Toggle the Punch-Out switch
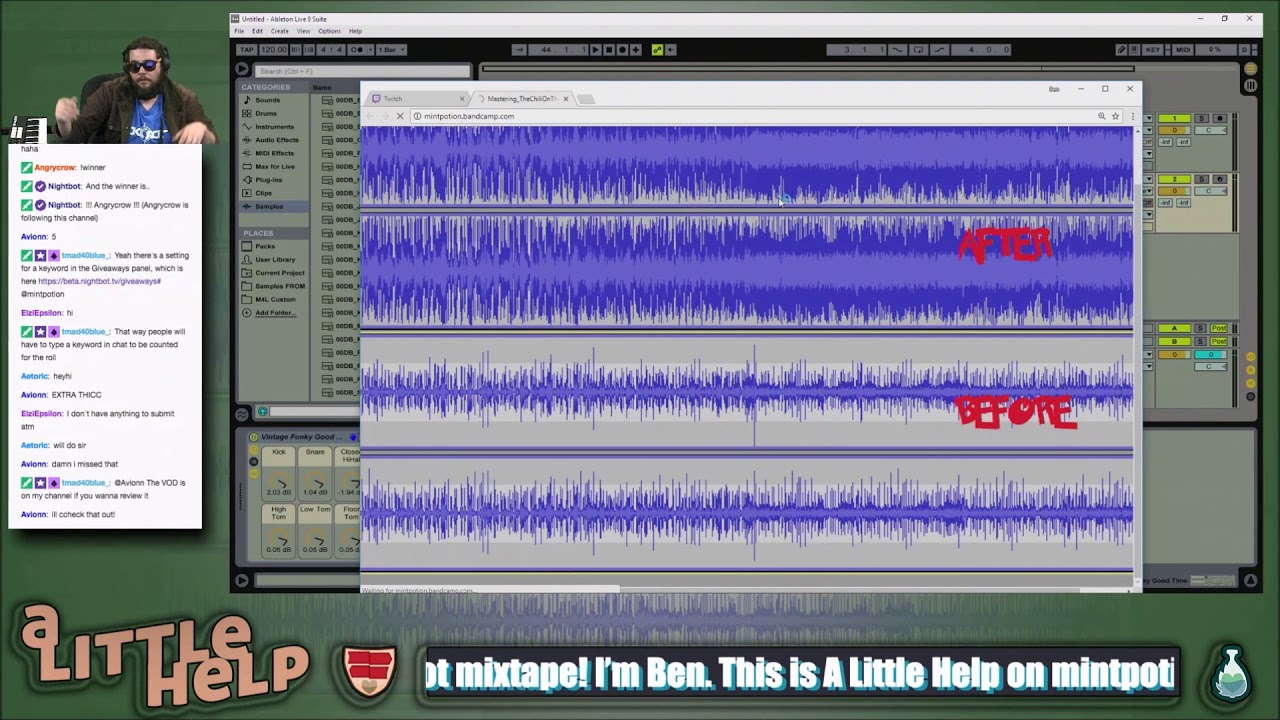1280x720 pixels. pos(939,50)
